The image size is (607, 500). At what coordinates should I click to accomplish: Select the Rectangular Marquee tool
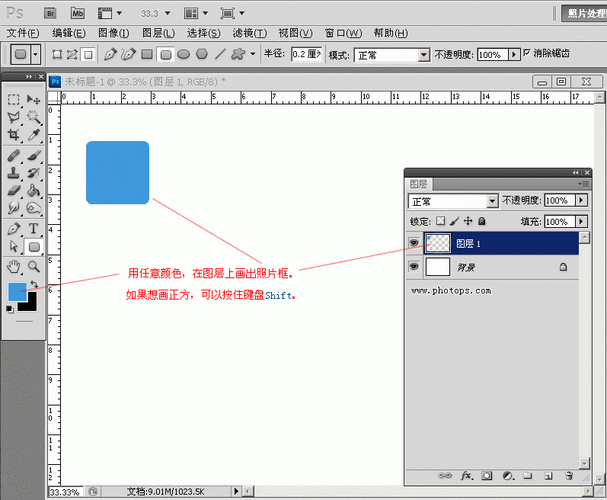click(x=14, y=100)
